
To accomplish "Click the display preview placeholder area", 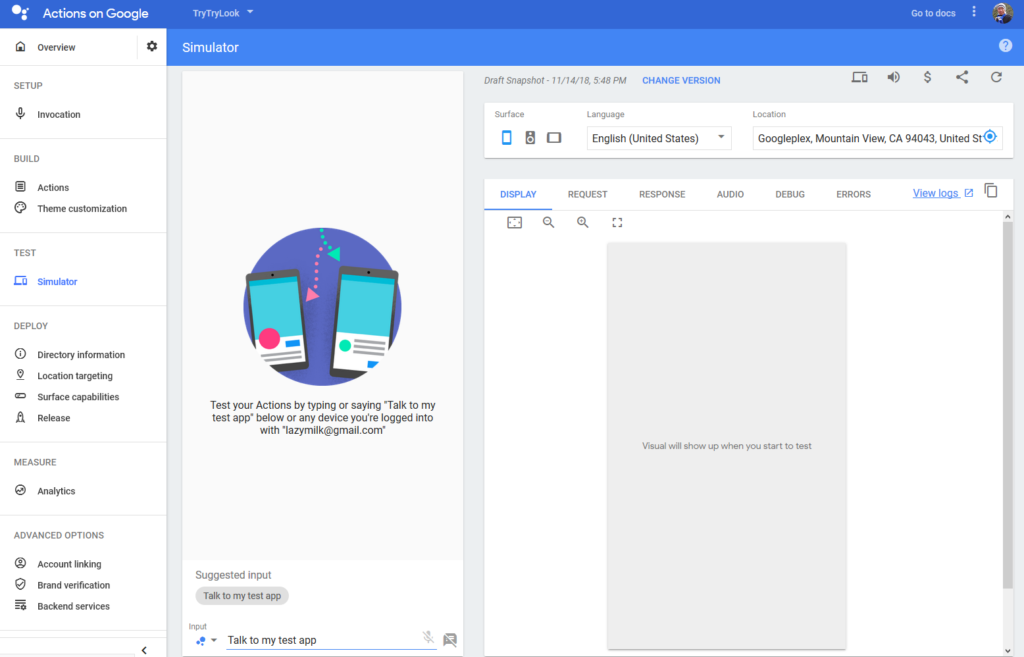I will (726, 445).
